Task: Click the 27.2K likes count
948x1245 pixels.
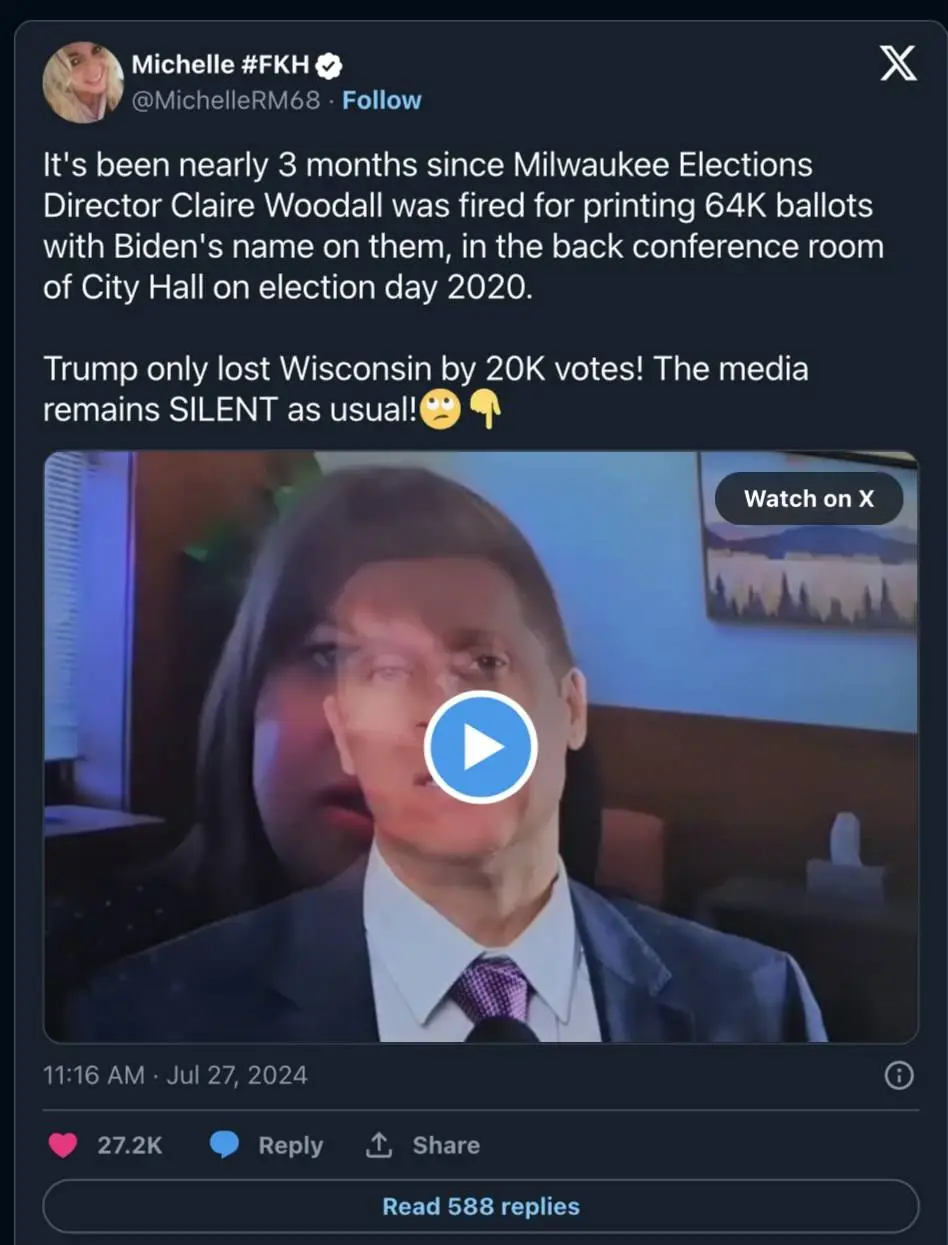Action: [x=129, y=1145]
